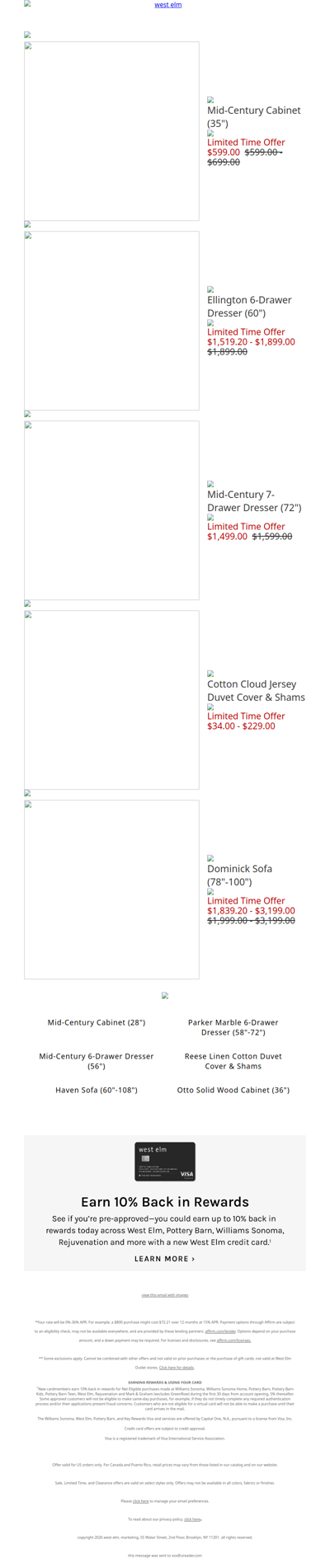Open the west elm header link
The width and height of the screenshot is (330, 1568).
pyautogui.click(x=168, y=5)
